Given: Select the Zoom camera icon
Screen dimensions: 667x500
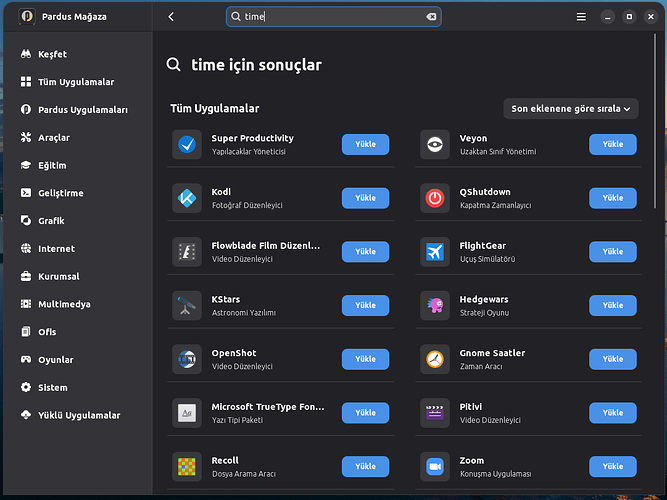Looking at the screenshot, I should [x=434, y=466].
